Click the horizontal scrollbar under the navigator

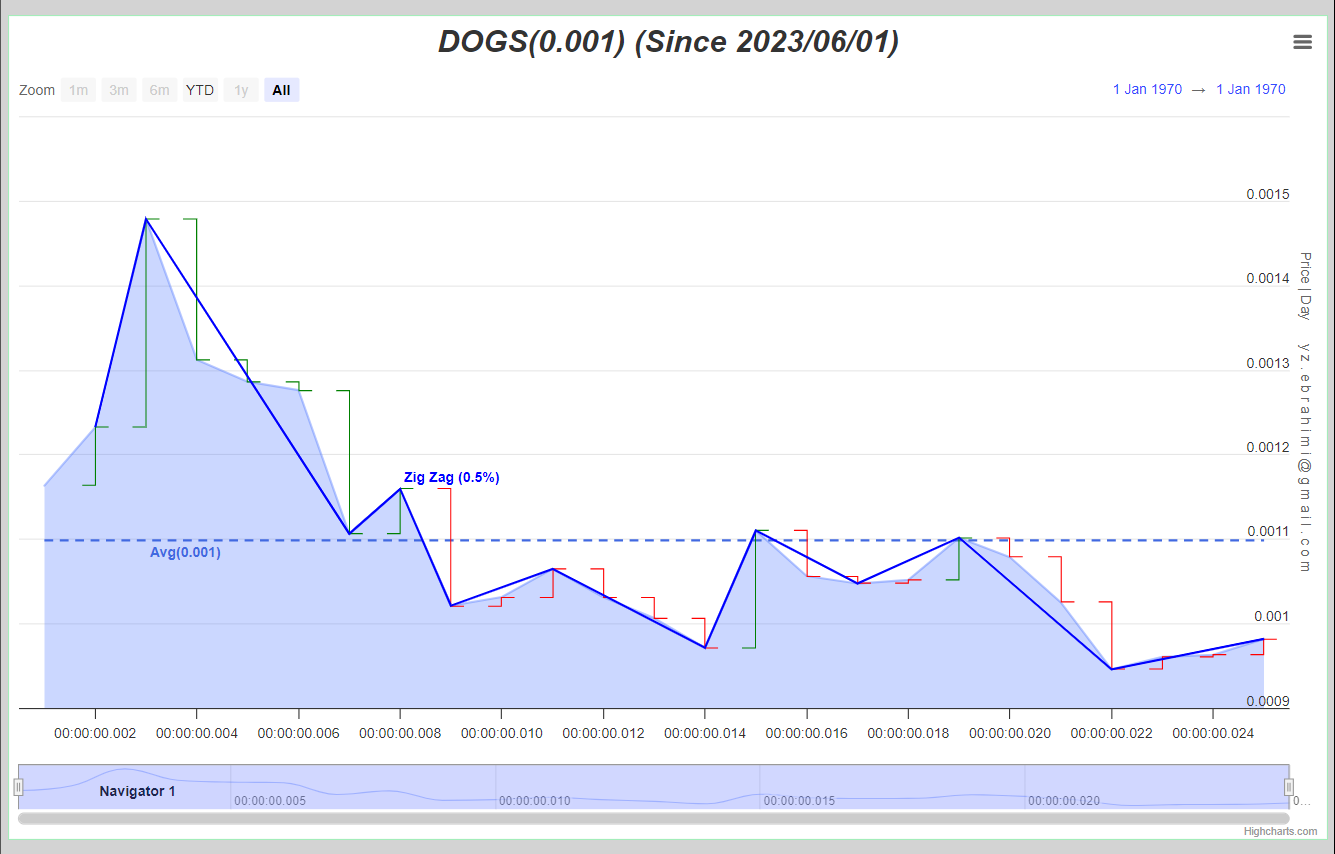(x=654, y=818)
